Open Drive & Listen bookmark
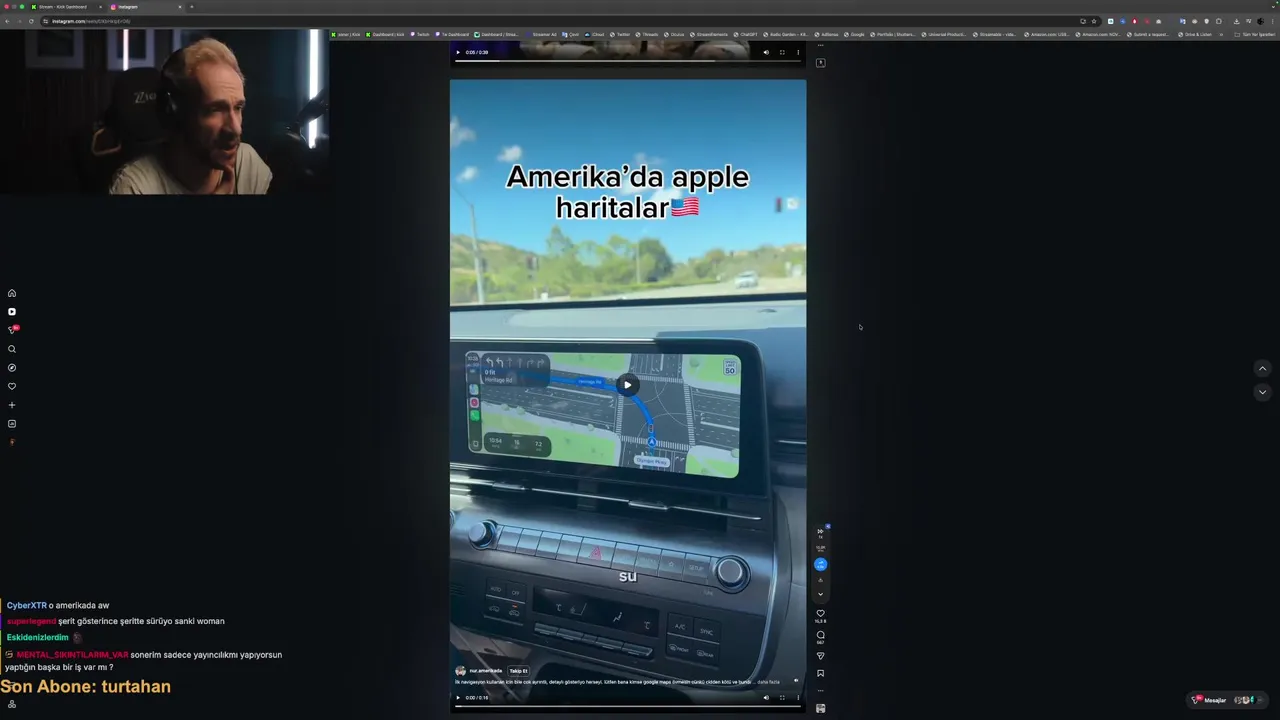1280x720 pixels. 1196,34
